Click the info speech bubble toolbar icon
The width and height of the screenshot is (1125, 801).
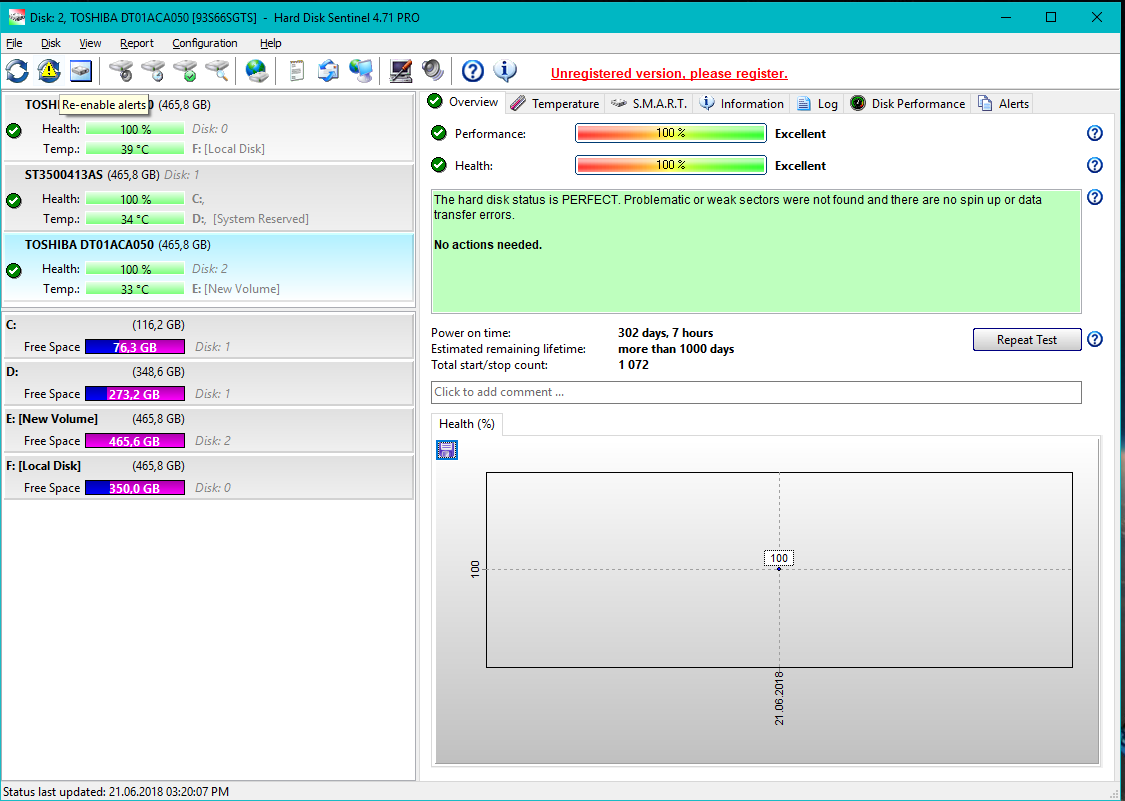pos(505,71)
